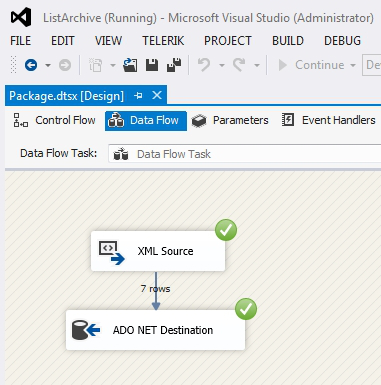The height and width of the screenshot is (385, 381).
Task: Click the Undo arrow icon
Action: 204,65
